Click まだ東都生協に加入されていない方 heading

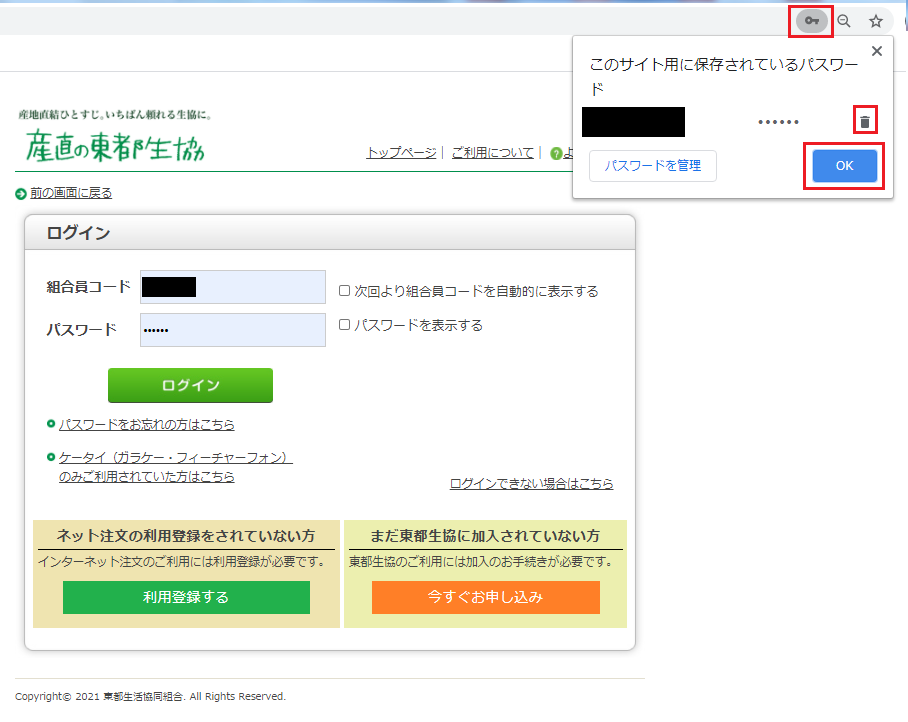point(485,536)
